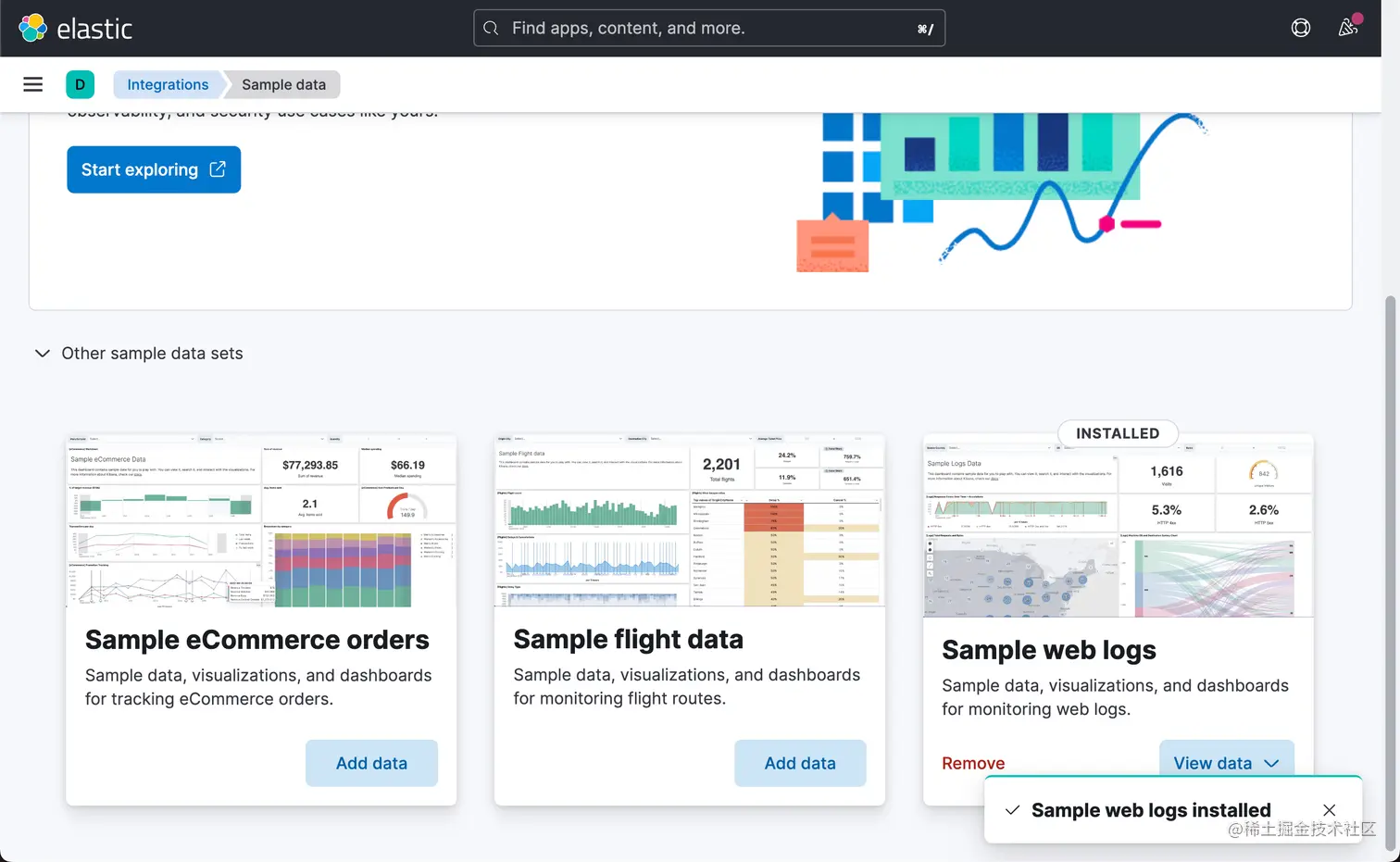Click the external link icon on Start exploring

tap(218, 169)
